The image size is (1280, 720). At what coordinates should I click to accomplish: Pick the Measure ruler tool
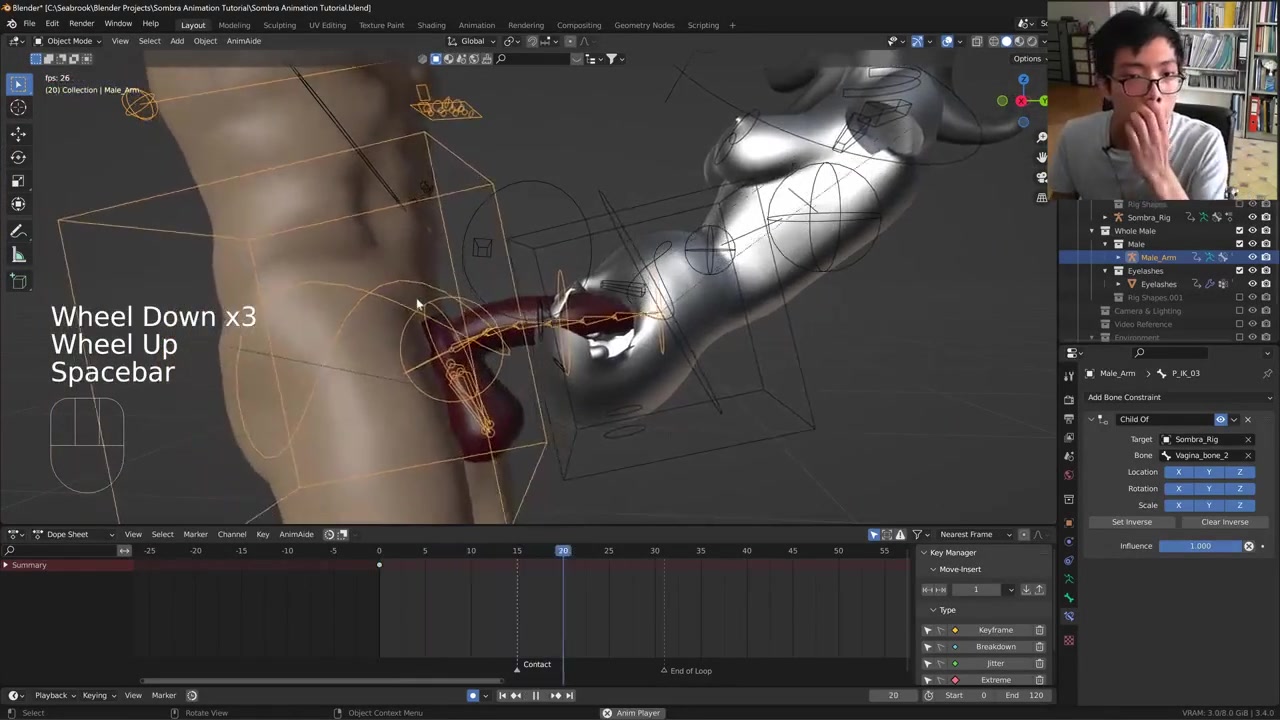(x=18, y=256)
